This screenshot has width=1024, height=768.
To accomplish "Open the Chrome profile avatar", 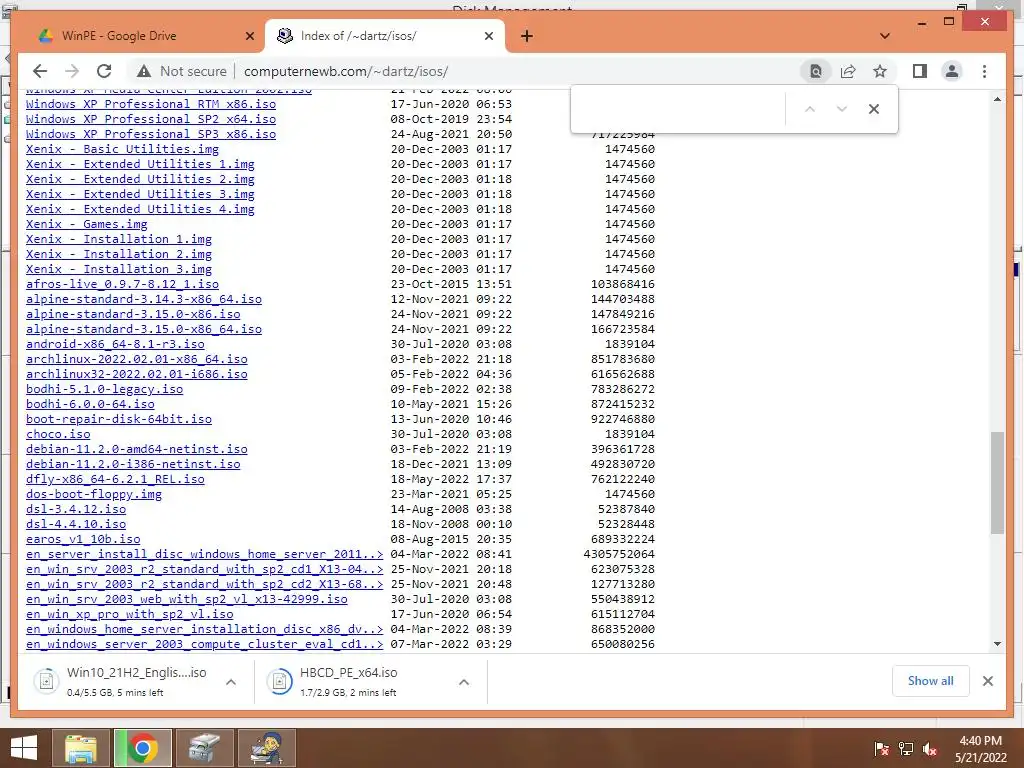I will point(952,71).
